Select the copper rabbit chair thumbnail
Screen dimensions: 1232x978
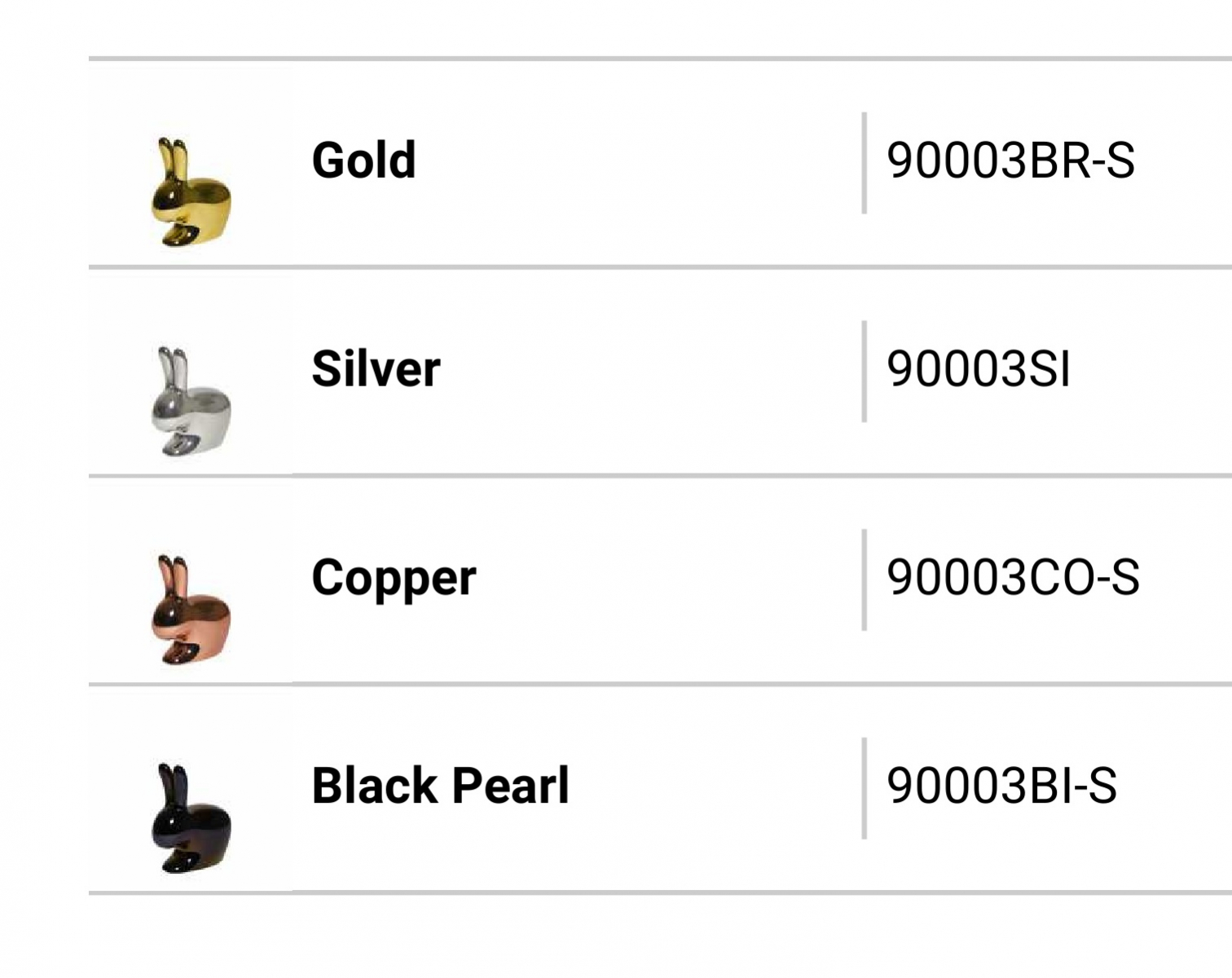[191, 610]
